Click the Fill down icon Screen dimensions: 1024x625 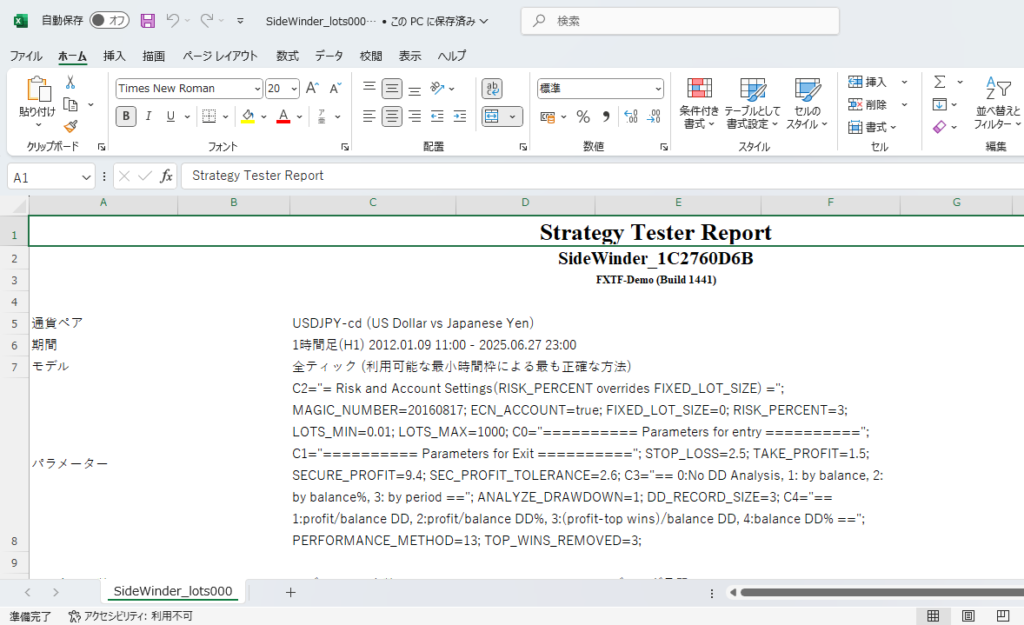[x=940, y=104]
